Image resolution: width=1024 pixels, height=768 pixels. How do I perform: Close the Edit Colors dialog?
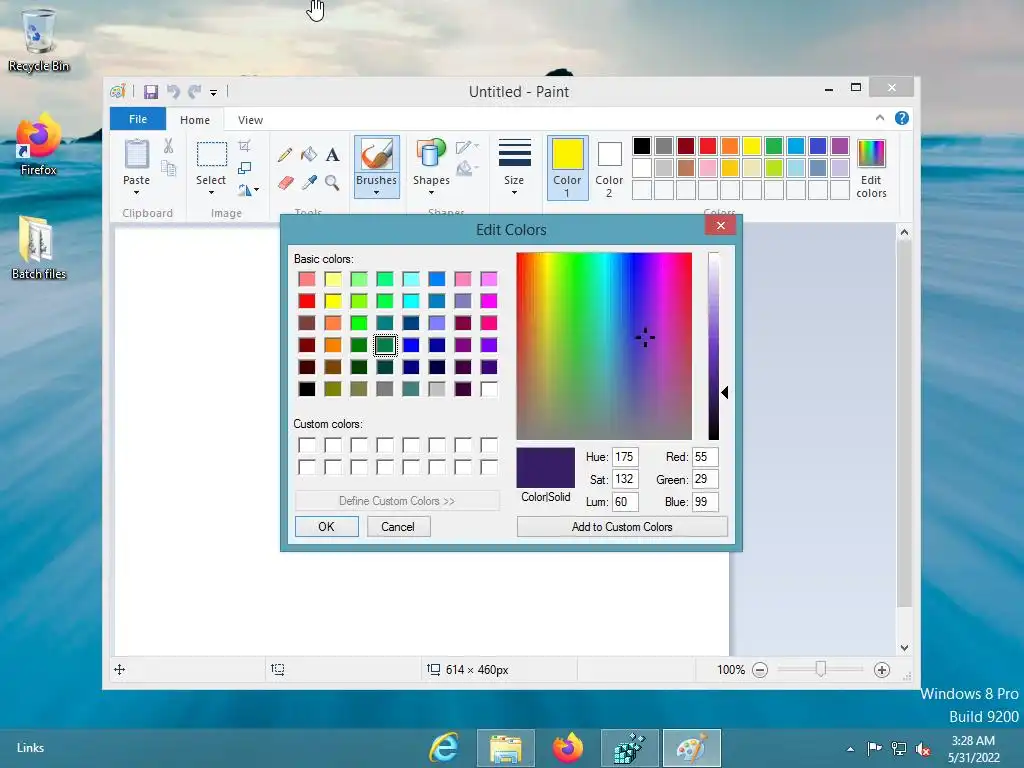pos(720,226)
